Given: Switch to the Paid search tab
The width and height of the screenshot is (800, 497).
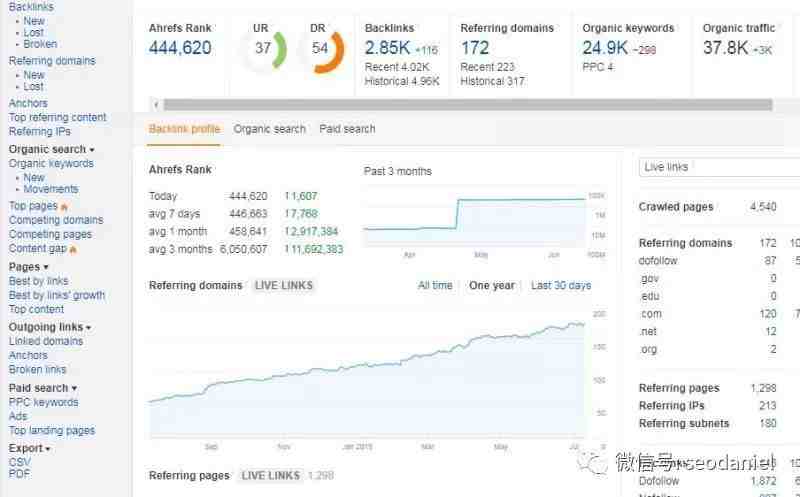Looking at the screenshot, I should click(347, 129).
